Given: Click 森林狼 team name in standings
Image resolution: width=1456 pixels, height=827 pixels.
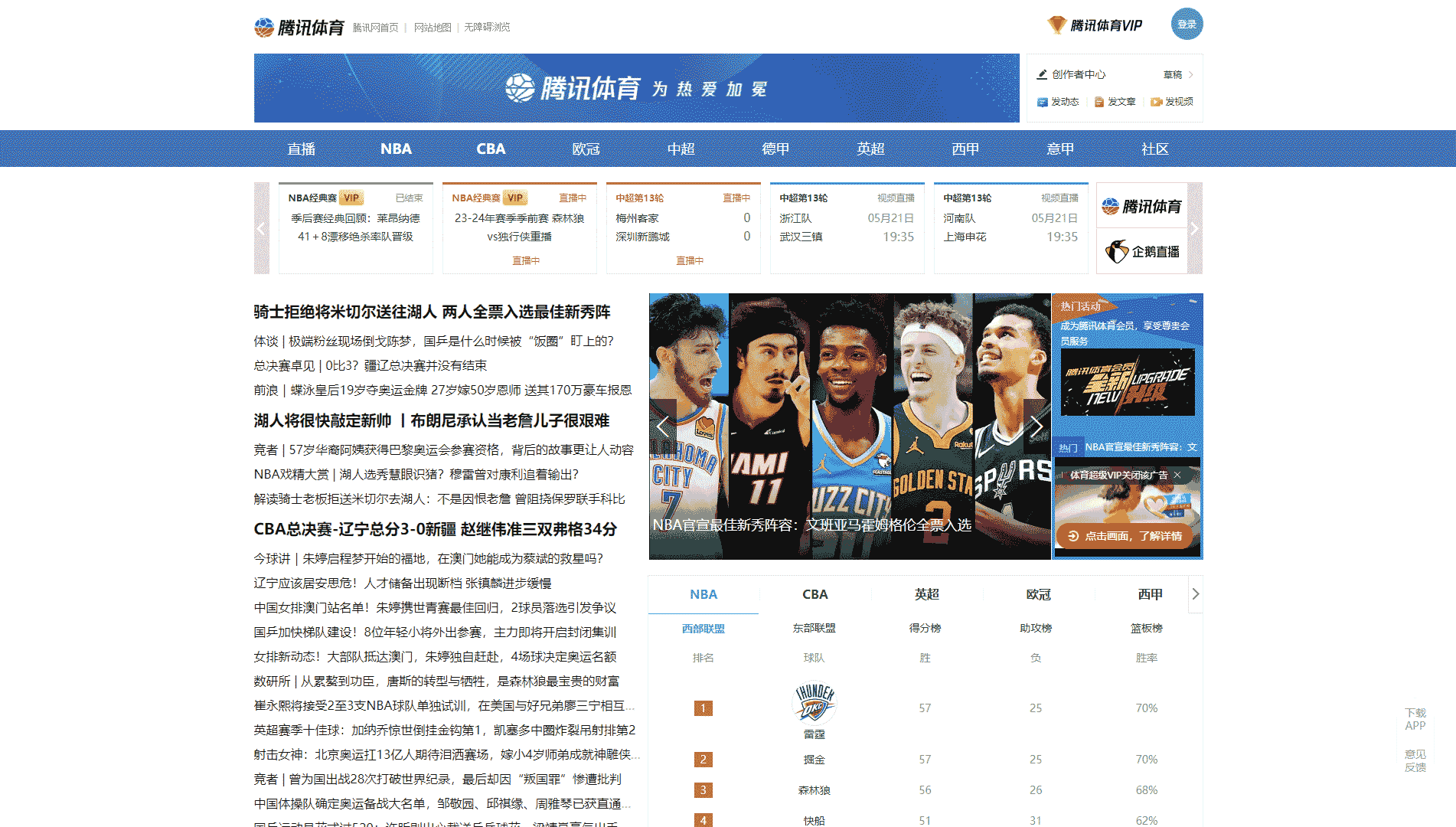Looking at the screenshot, I should click(x=815, y=790).
